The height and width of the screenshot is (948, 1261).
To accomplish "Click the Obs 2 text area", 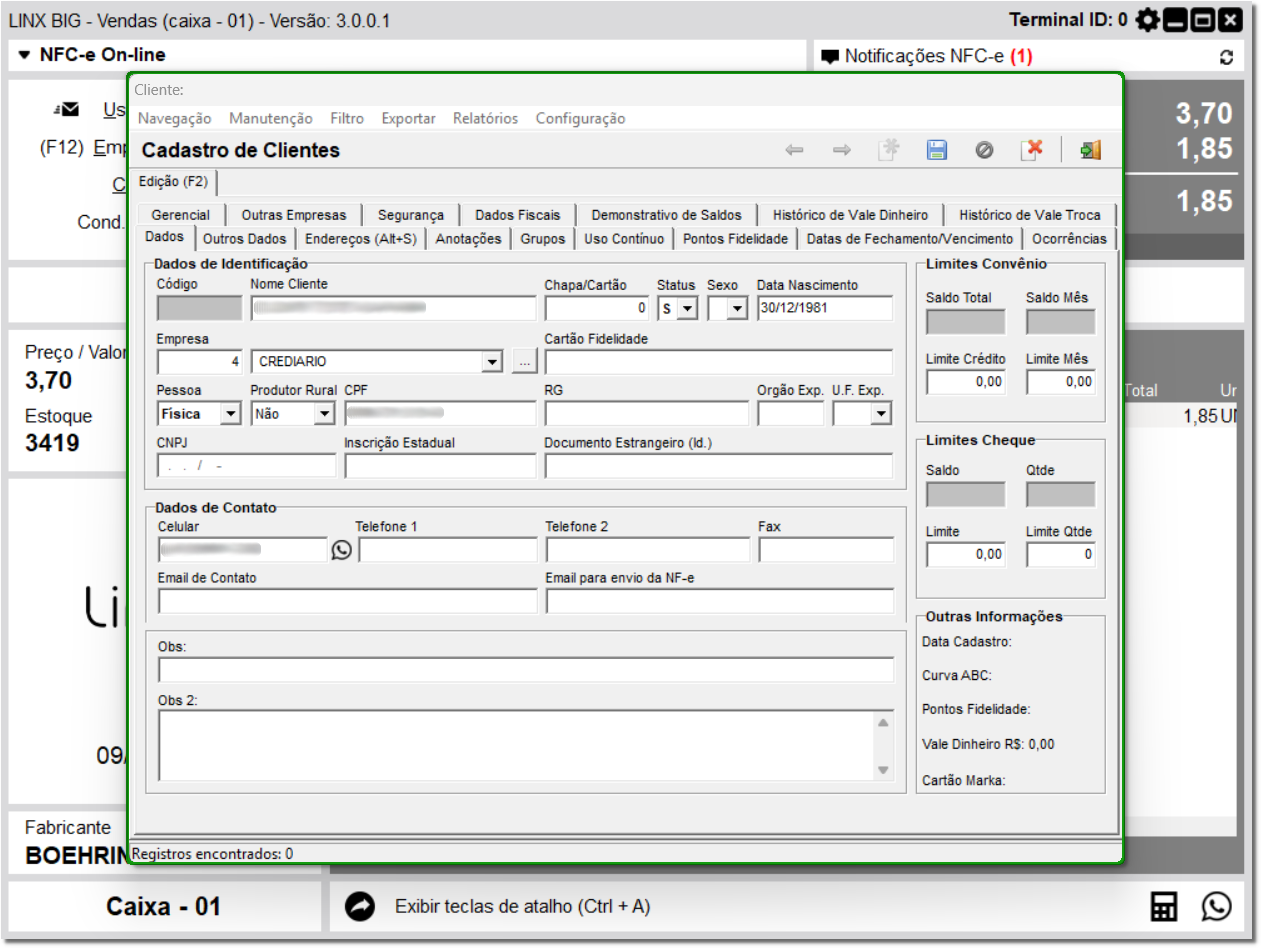I will pos(516,745).
